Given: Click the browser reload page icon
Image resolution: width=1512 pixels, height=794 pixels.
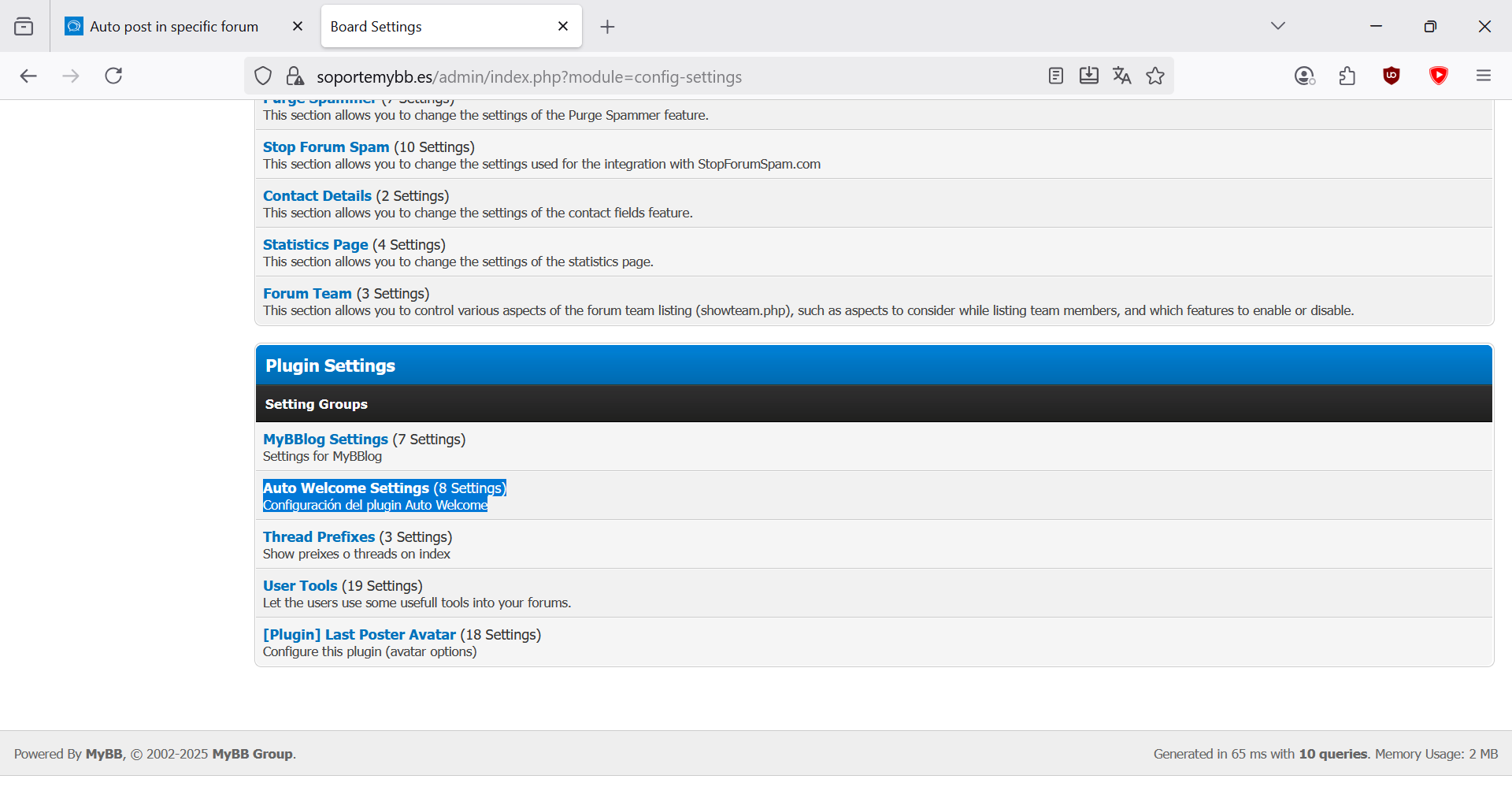Looking at the screenshot, I should click(113, 76).
